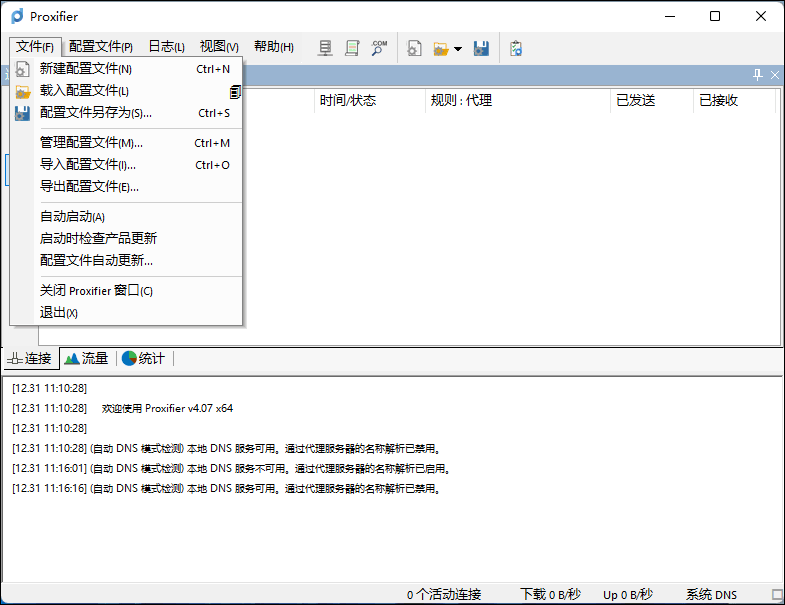Expand the open profile dropdown arrow in toolbar
785x605 pixels.
tap(457, 48)
